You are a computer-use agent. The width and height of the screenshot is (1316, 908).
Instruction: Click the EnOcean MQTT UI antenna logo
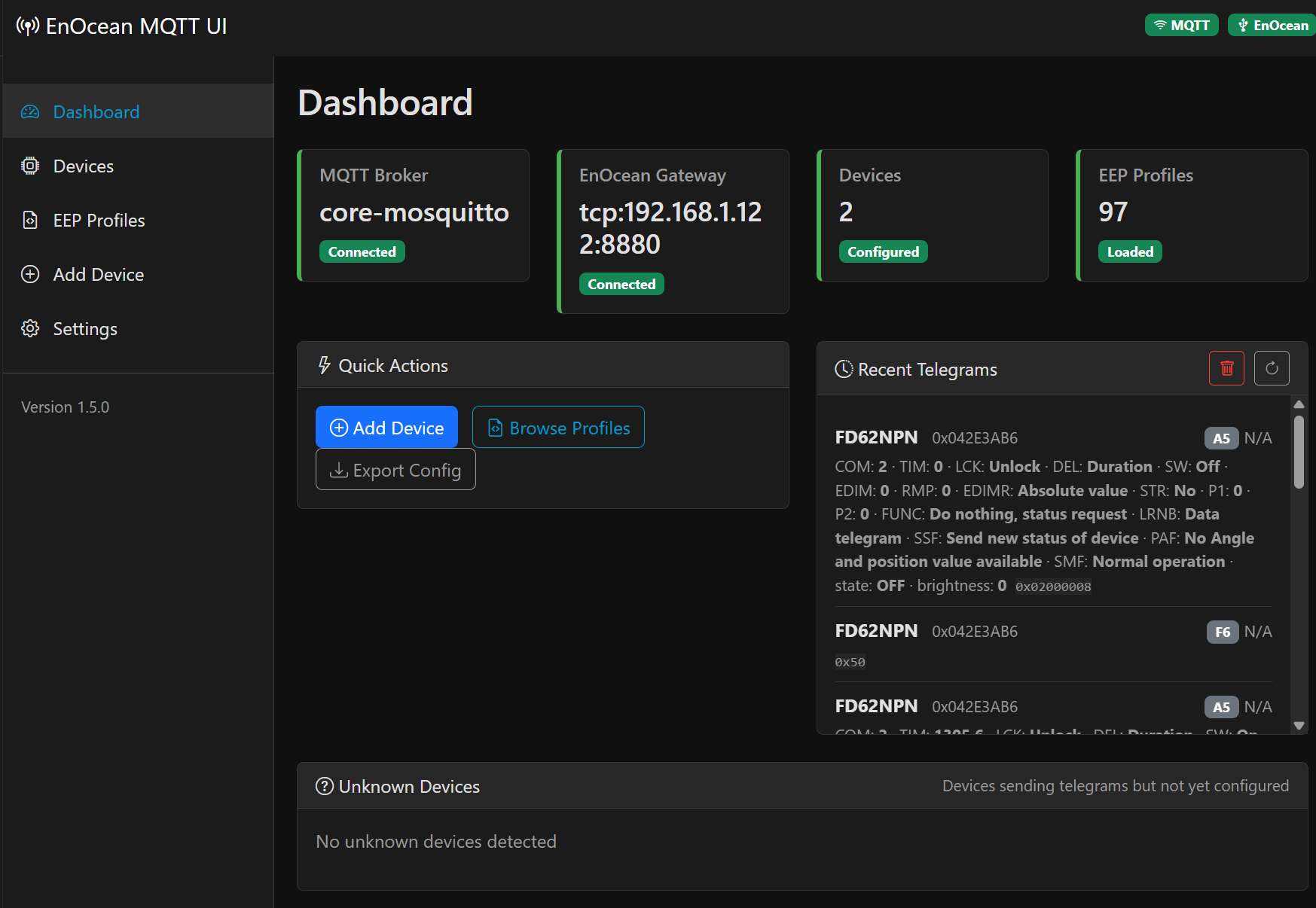(x=28, y=26)
